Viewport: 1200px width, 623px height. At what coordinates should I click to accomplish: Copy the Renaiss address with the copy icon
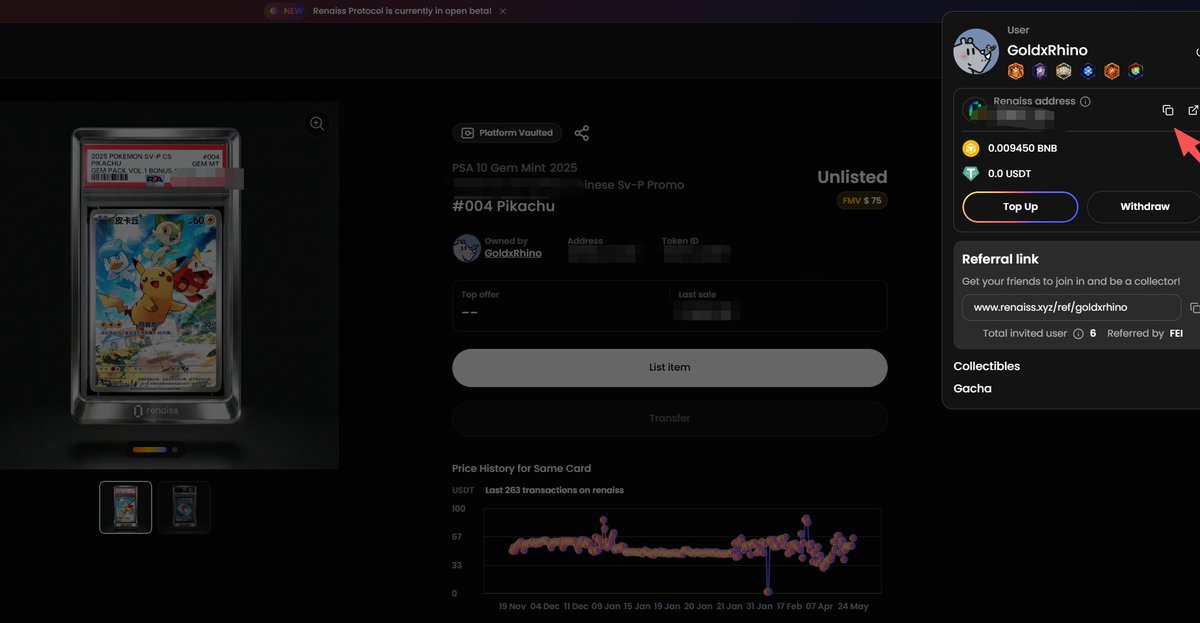point(1167,110)
